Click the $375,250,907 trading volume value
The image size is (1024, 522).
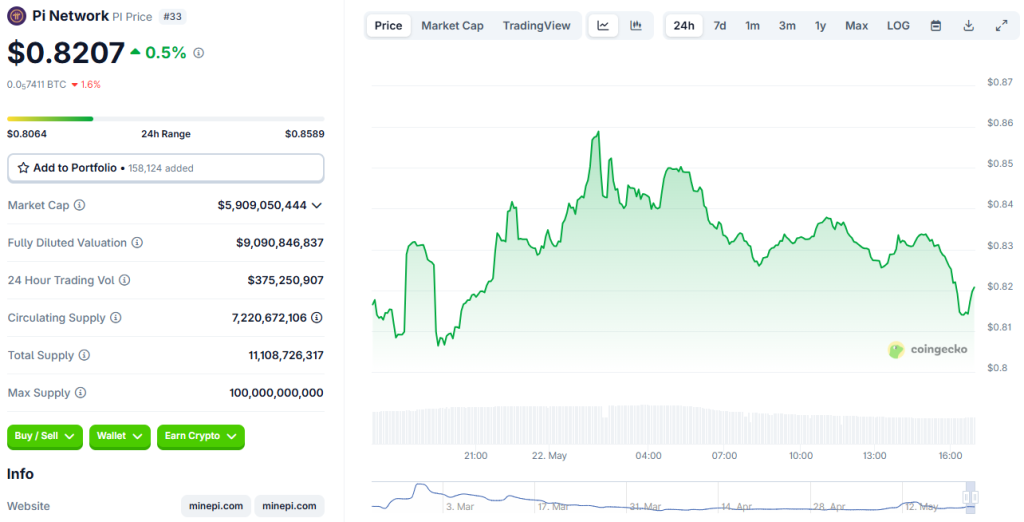285,280
